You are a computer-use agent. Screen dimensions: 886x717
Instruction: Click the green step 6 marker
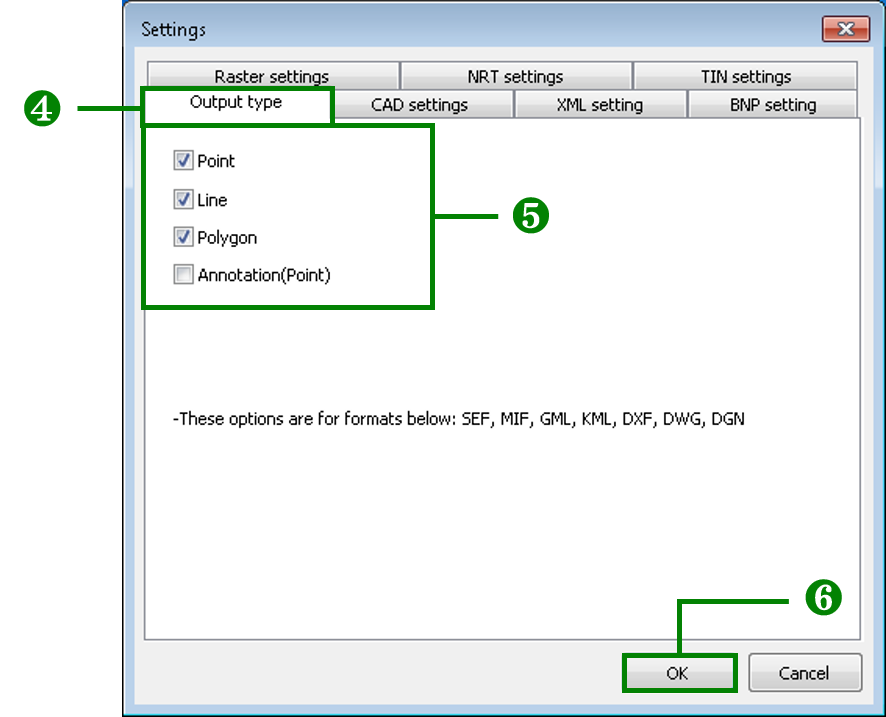pos(823,599)
